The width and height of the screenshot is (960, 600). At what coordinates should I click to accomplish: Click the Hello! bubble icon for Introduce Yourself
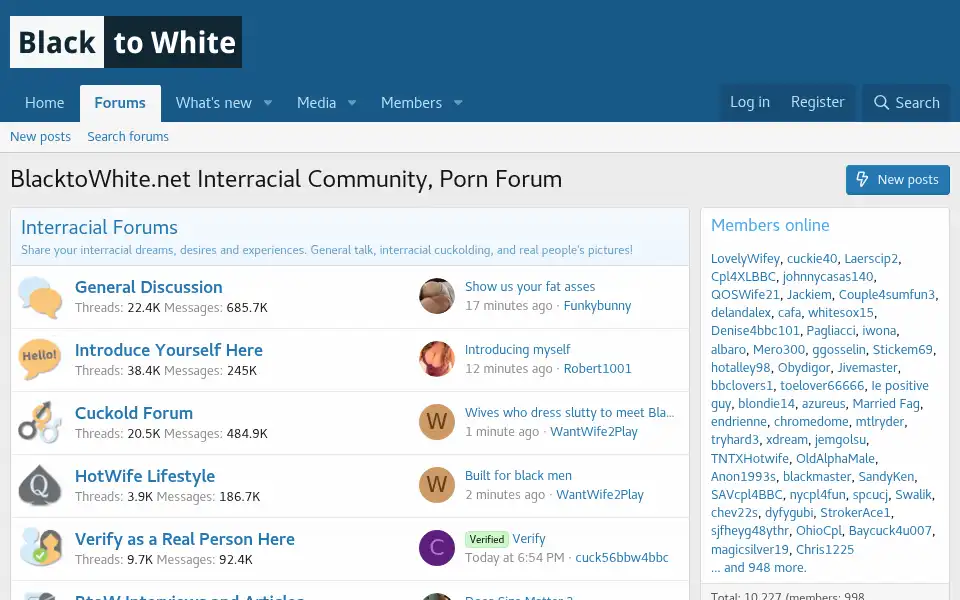[40, 359]
